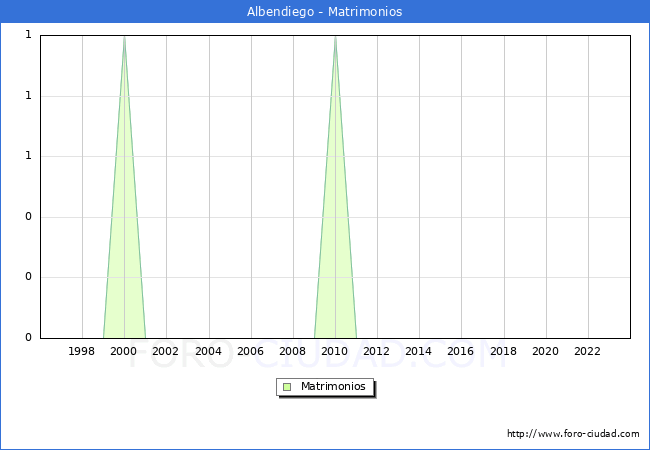Click the green Matrimonios legend swatch
The height and width of the screenshot is (450, 650).
287,387
